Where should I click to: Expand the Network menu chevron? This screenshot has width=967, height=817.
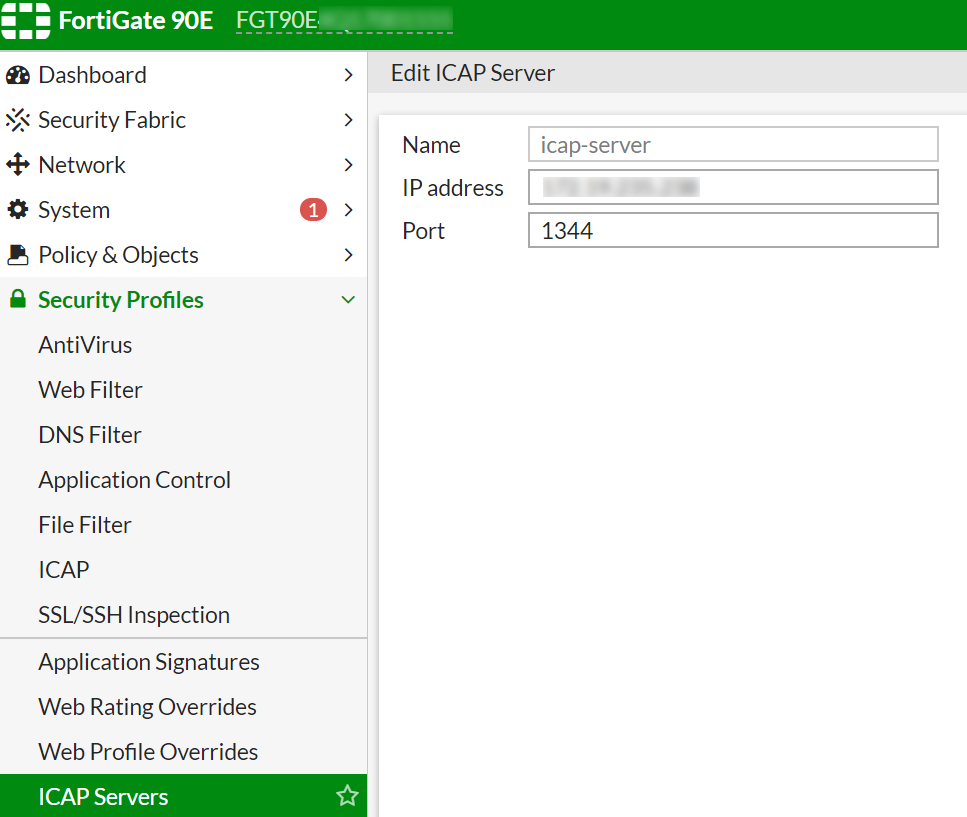click(348, 165)
